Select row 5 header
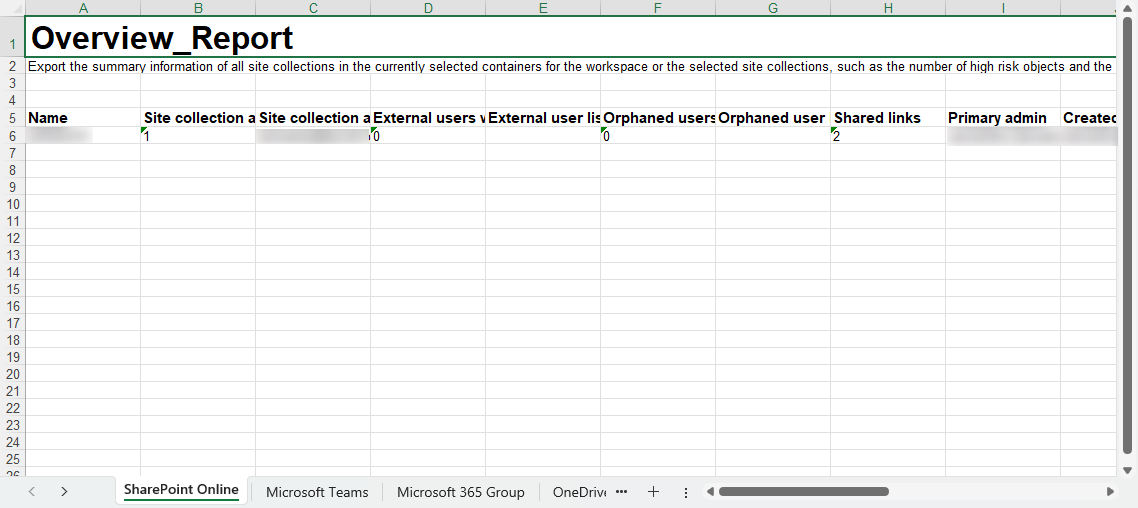This screenshot has width=1138, height=508. [12, 118]
